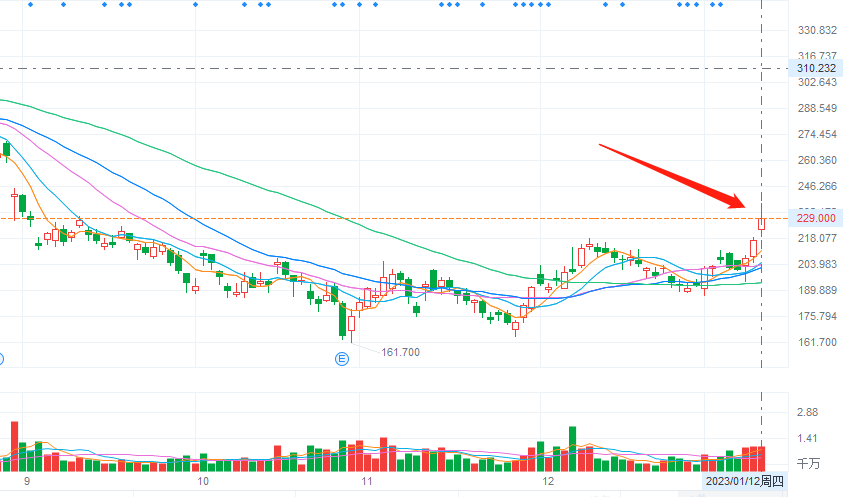The height and width of the screenshot is (497, 843).
Task: Click the month 9 label on time axis
Action: 27,481
